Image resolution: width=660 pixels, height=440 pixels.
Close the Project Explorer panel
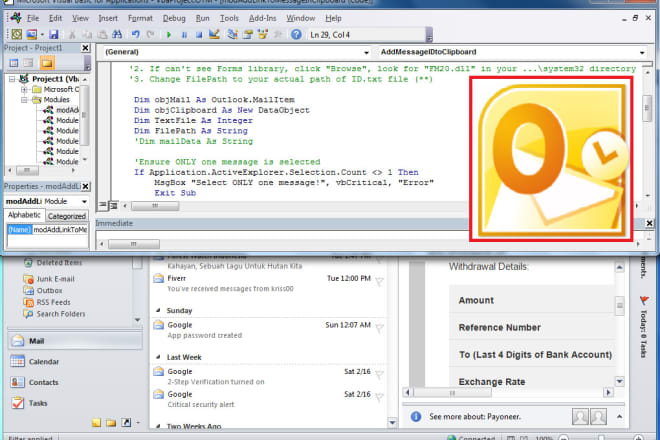85,48
